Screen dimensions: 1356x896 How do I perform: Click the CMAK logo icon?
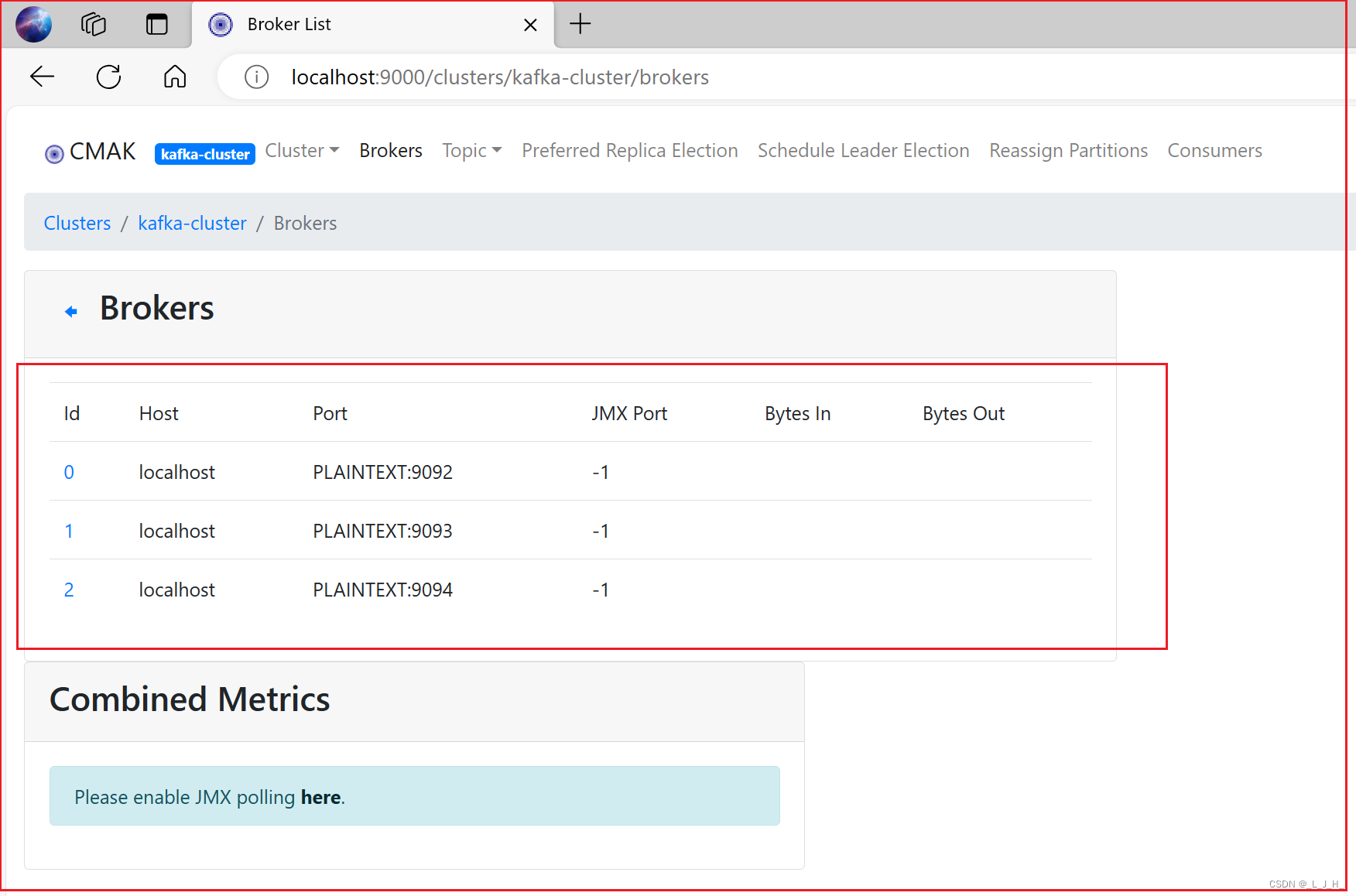53,152
